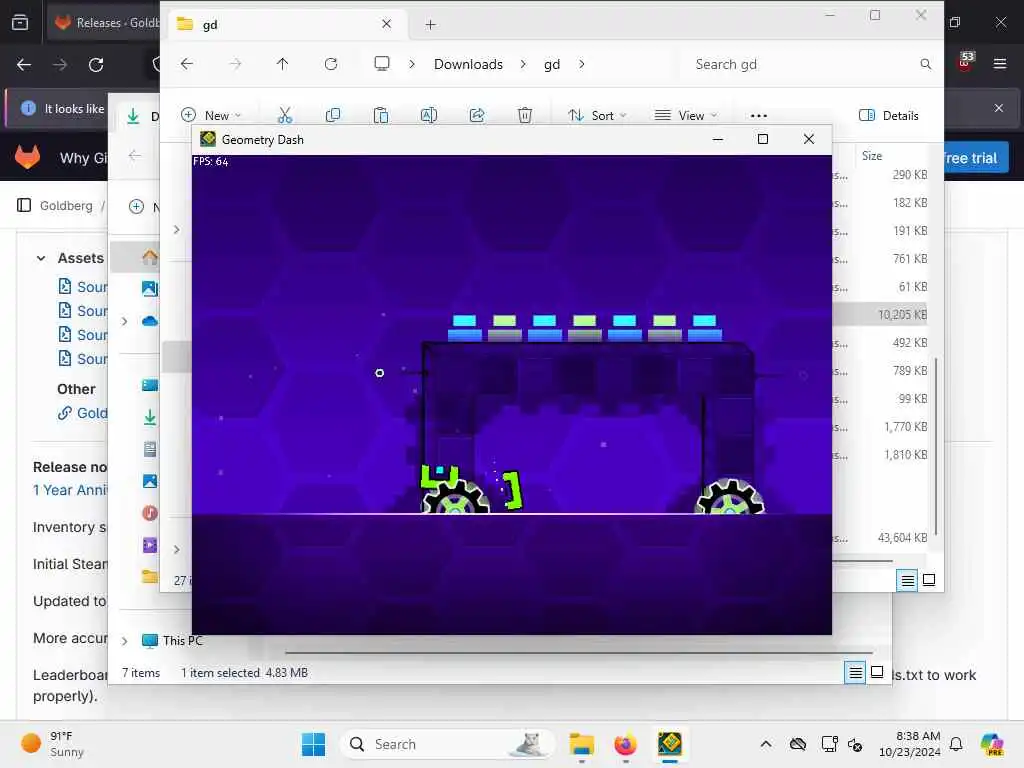Click the clock showing 8:38 AM
Viewport: 1024px width, 768px height.
tap(910, 744)
